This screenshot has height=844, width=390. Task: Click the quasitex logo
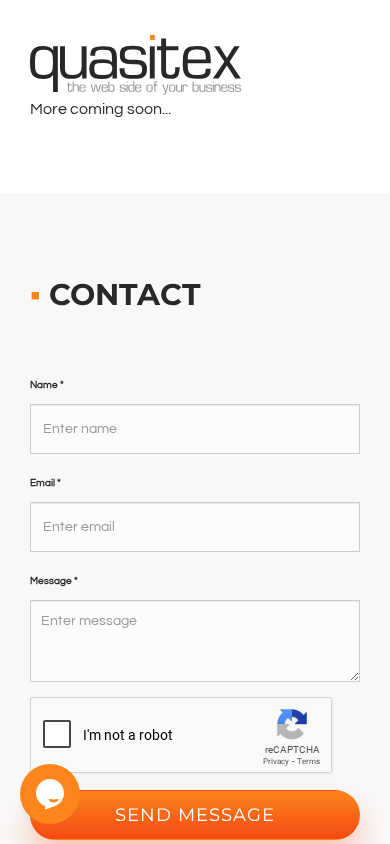click(x=136, y=64)
